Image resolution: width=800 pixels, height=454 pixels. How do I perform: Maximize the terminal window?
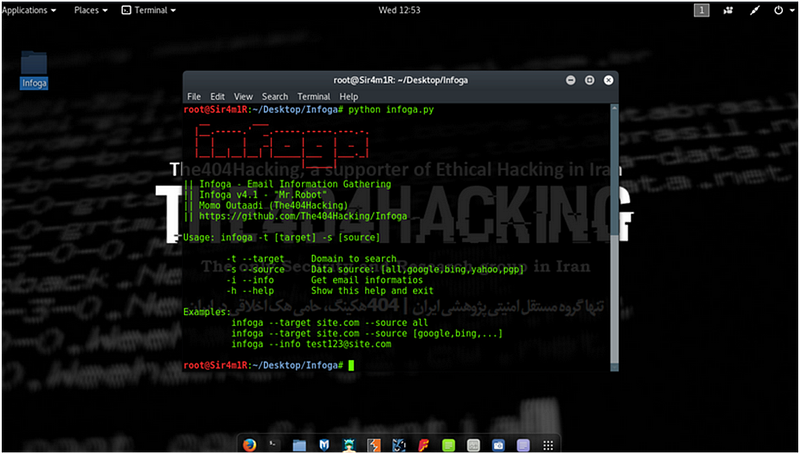click(589, 80)
